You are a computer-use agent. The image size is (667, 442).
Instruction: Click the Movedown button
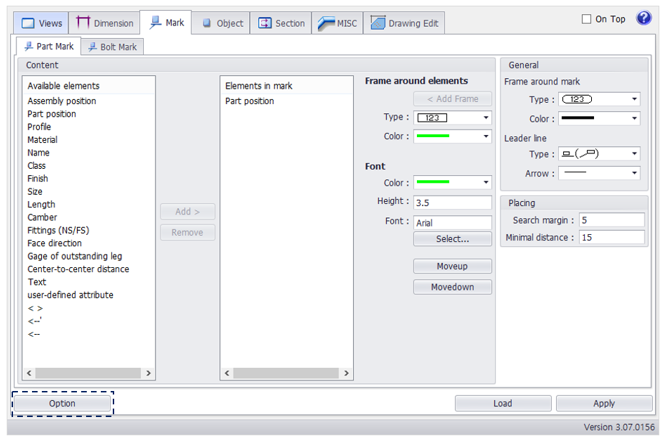click(x=452, y=287)
